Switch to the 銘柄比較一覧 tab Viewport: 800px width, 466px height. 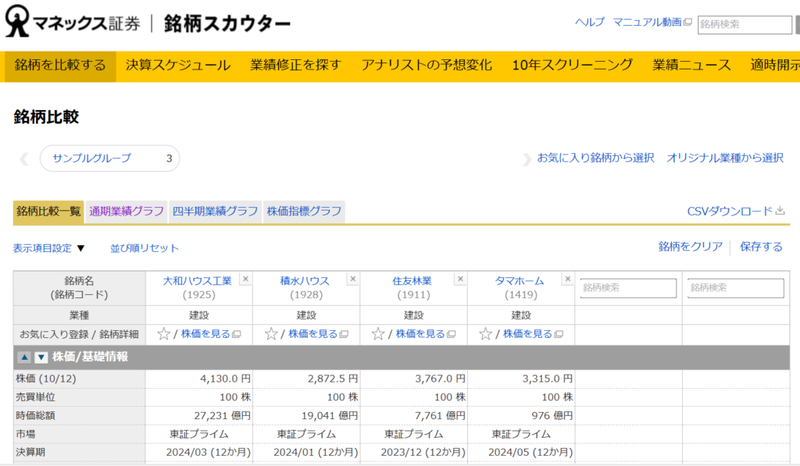[x=48, y=211]
